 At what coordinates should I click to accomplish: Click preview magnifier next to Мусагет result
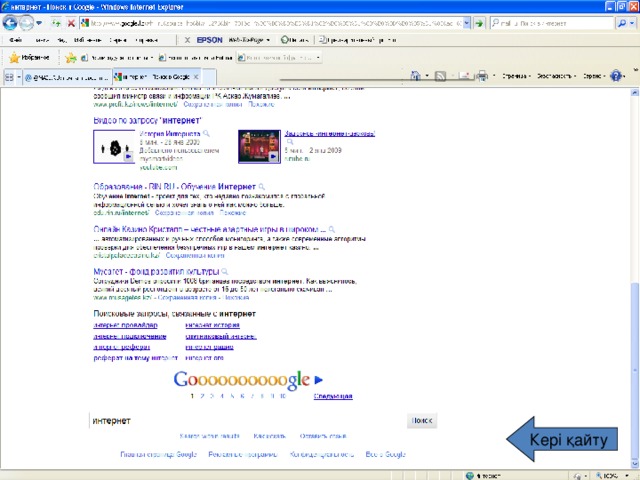coord(225,272)
